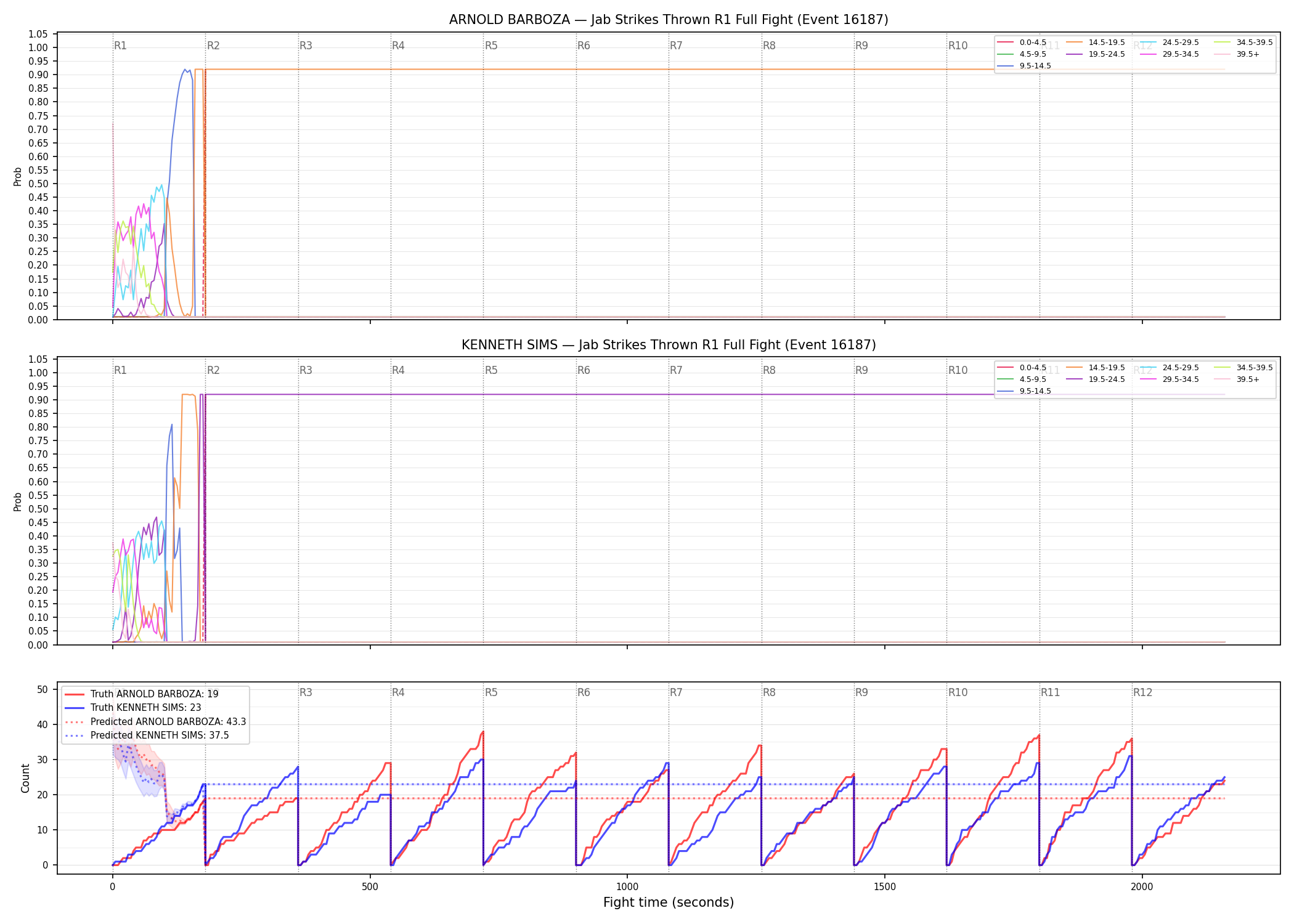Select 'Truth KENNETH SIMS: 23' legend entry
Image resolution: width=1294 pixels, height=924 pixels.
tap(145, 708)
